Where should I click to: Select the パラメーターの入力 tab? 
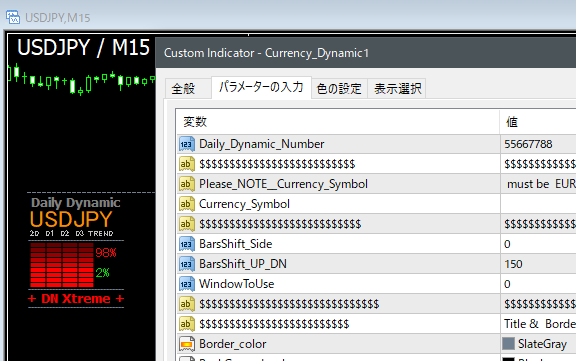pyautogui.click(x=261, y=87)
